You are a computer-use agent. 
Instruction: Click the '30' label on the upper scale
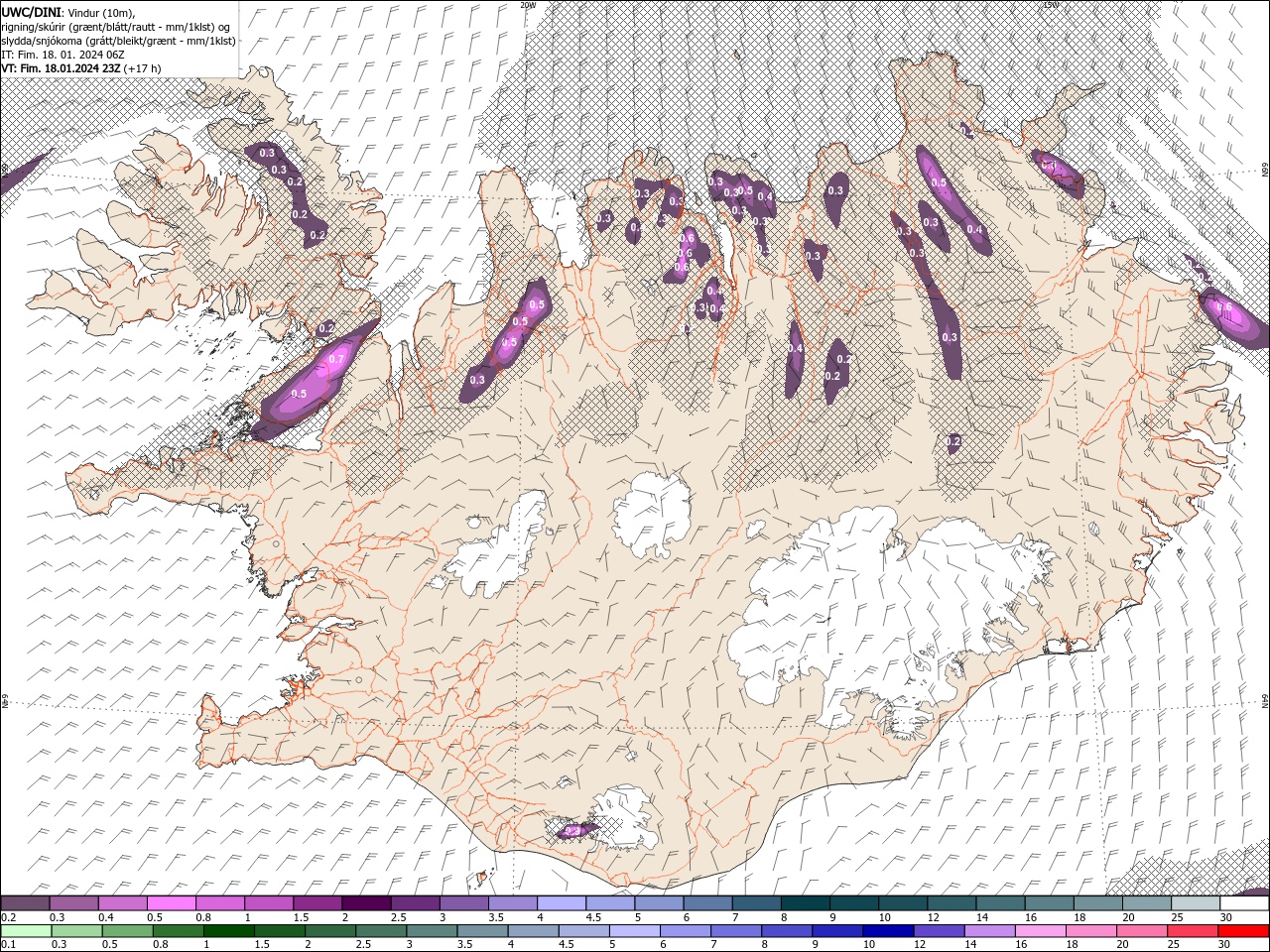pos(1225,917)
